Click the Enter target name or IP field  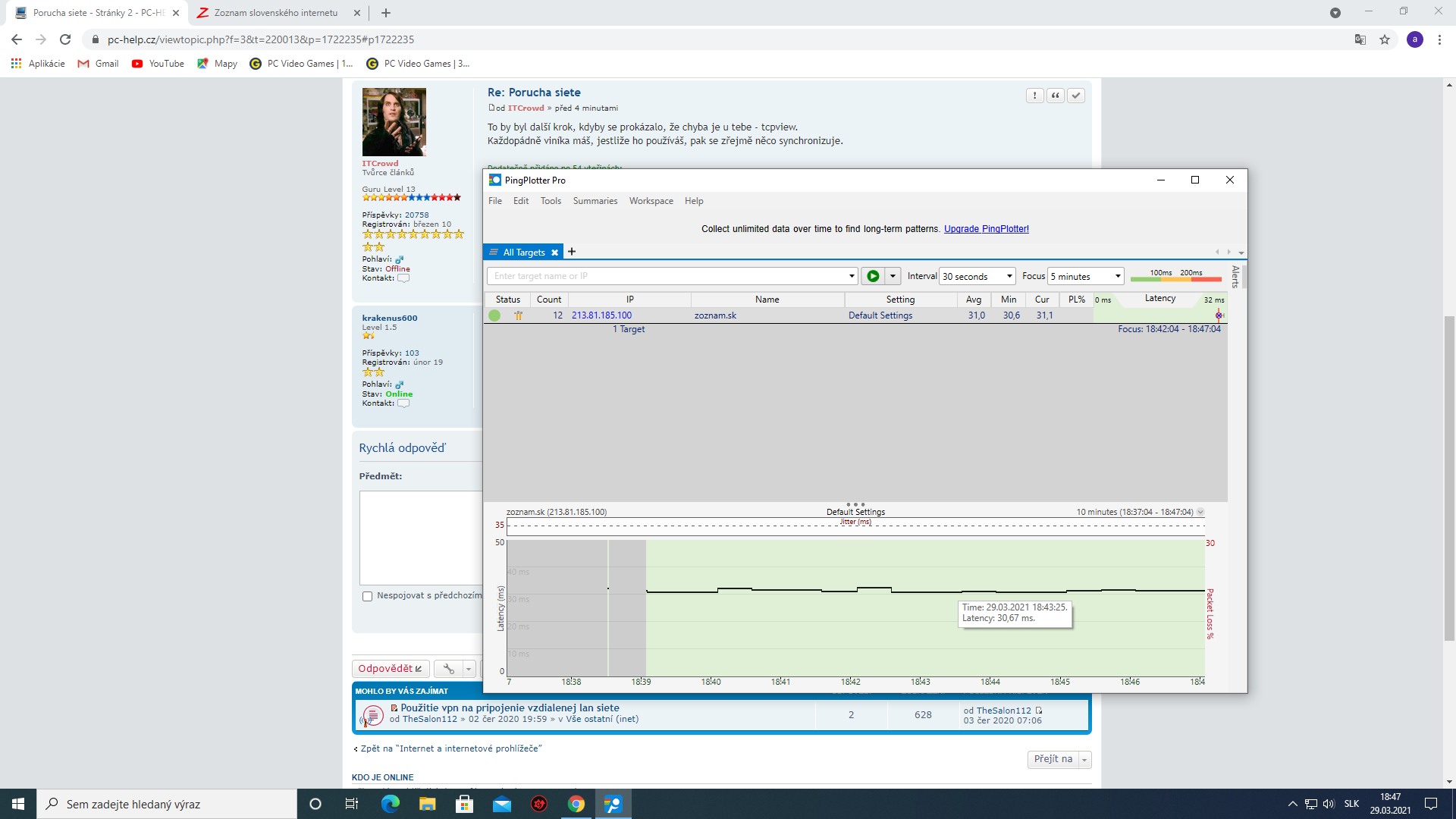[667, 276]
